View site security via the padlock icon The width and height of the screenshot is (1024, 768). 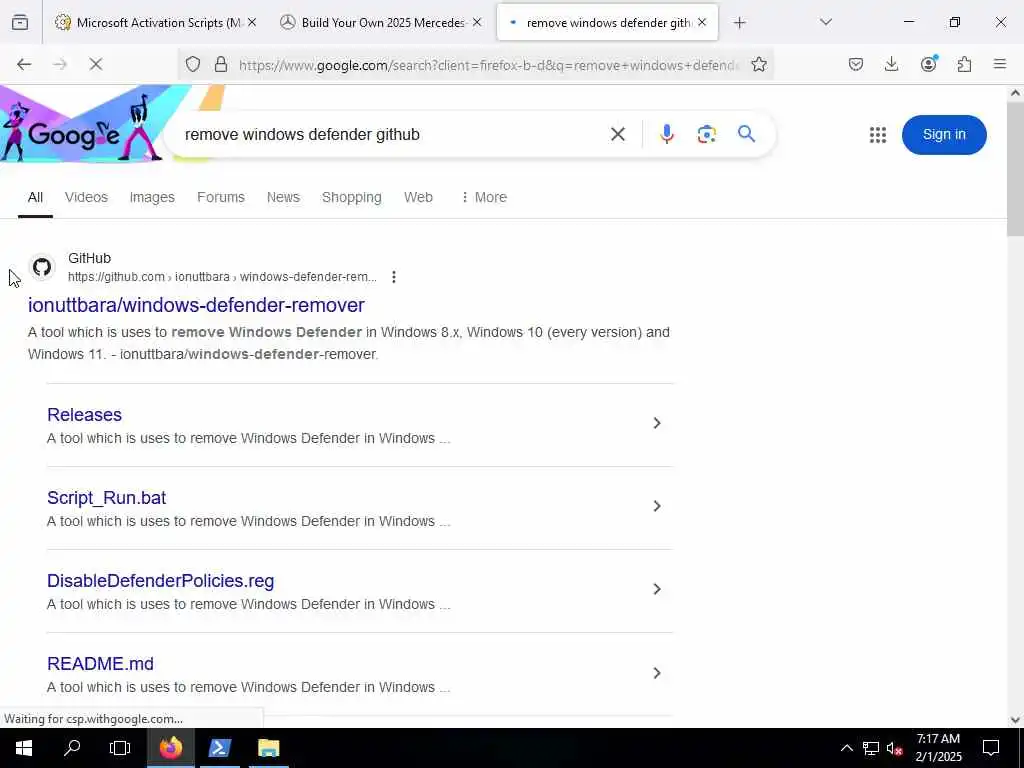221,64
